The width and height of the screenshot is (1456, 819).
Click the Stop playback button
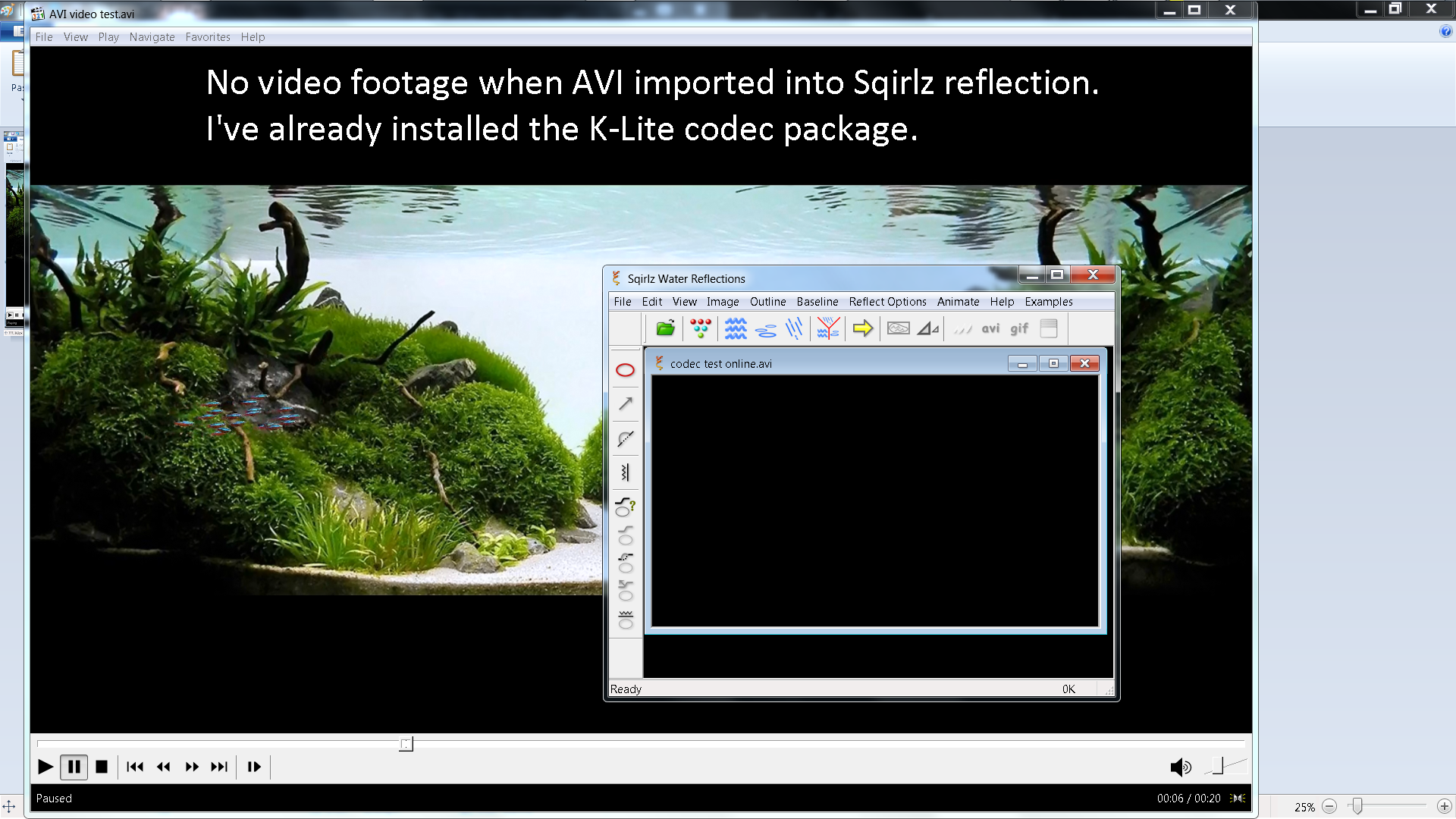[102, 767]
